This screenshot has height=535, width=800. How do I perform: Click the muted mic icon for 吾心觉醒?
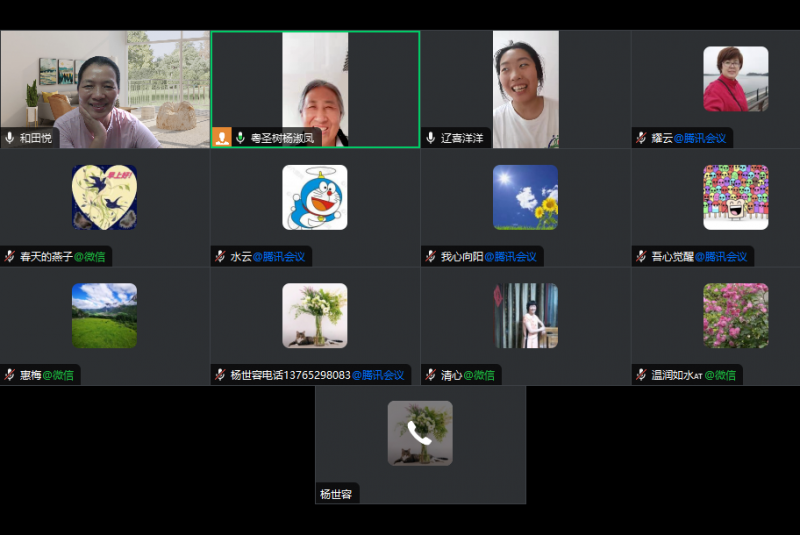(641, 257)
